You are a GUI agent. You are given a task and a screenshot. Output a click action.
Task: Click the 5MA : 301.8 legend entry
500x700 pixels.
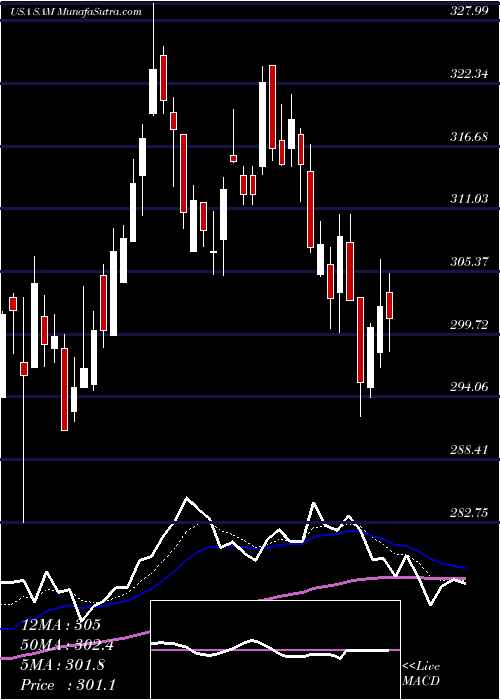click(x=61, y=665)
